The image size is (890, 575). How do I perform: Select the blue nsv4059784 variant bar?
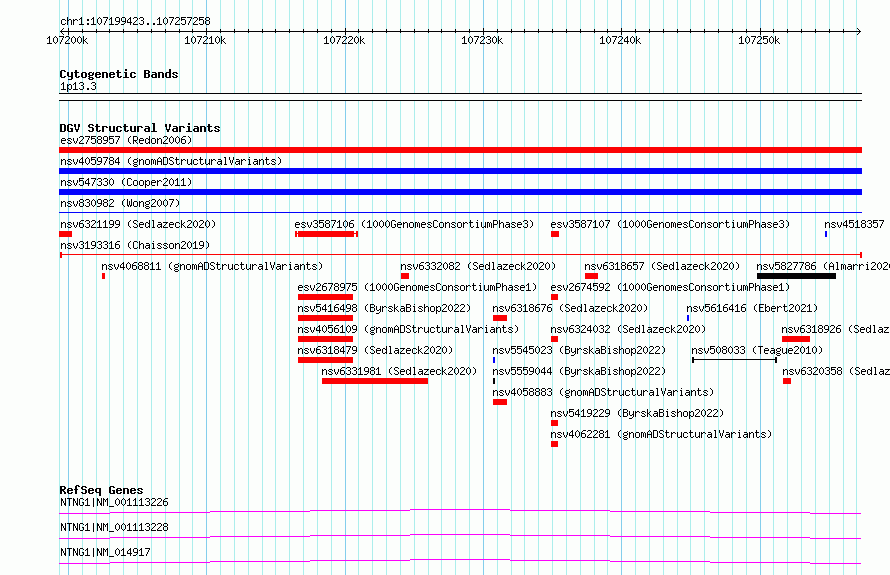click(x=460, y=171)
